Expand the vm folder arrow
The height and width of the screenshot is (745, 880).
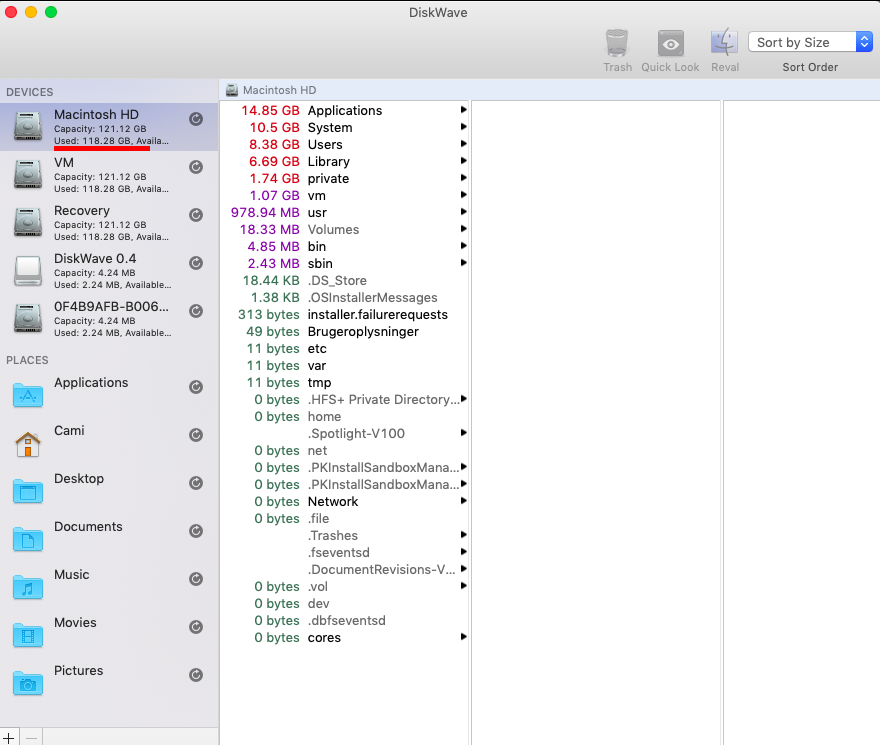click(464, 195)
